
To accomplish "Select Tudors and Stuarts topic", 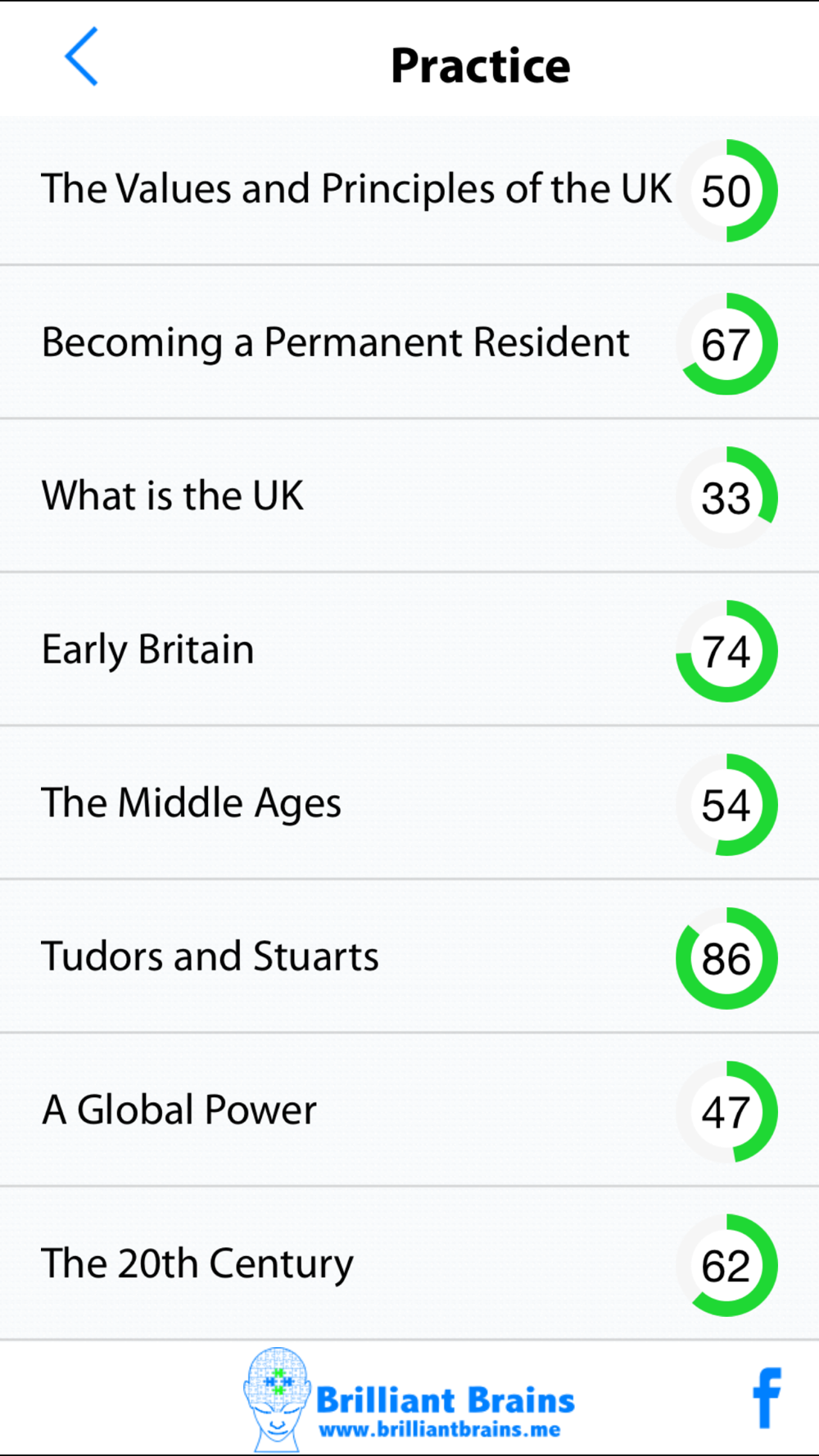I will (x=210, y=956).
